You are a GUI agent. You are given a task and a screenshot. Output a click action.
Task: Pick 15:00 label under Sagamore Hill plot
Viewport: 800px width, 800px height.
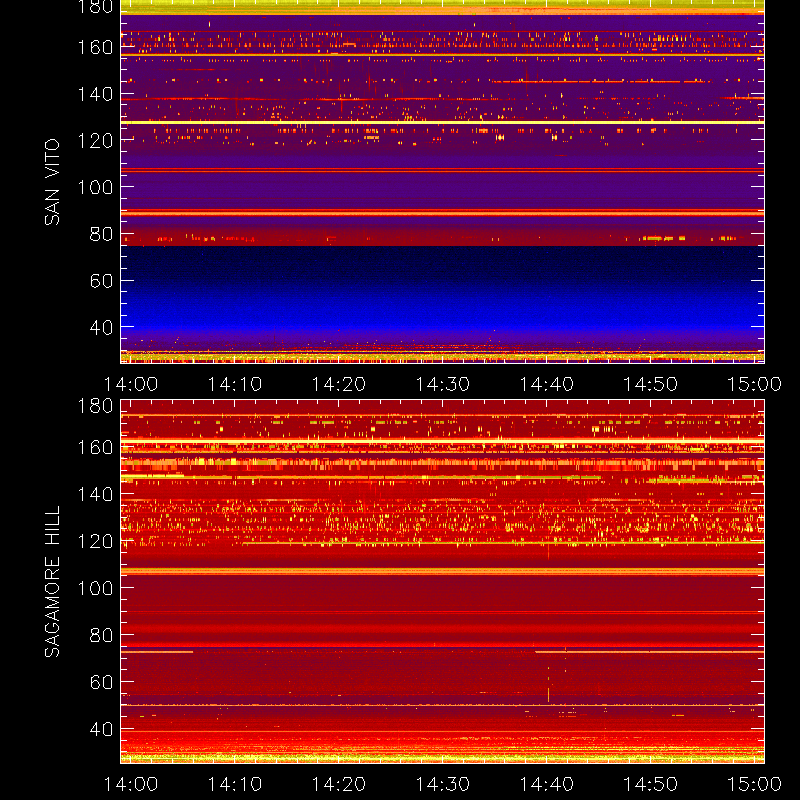click(x=754, y=784)
